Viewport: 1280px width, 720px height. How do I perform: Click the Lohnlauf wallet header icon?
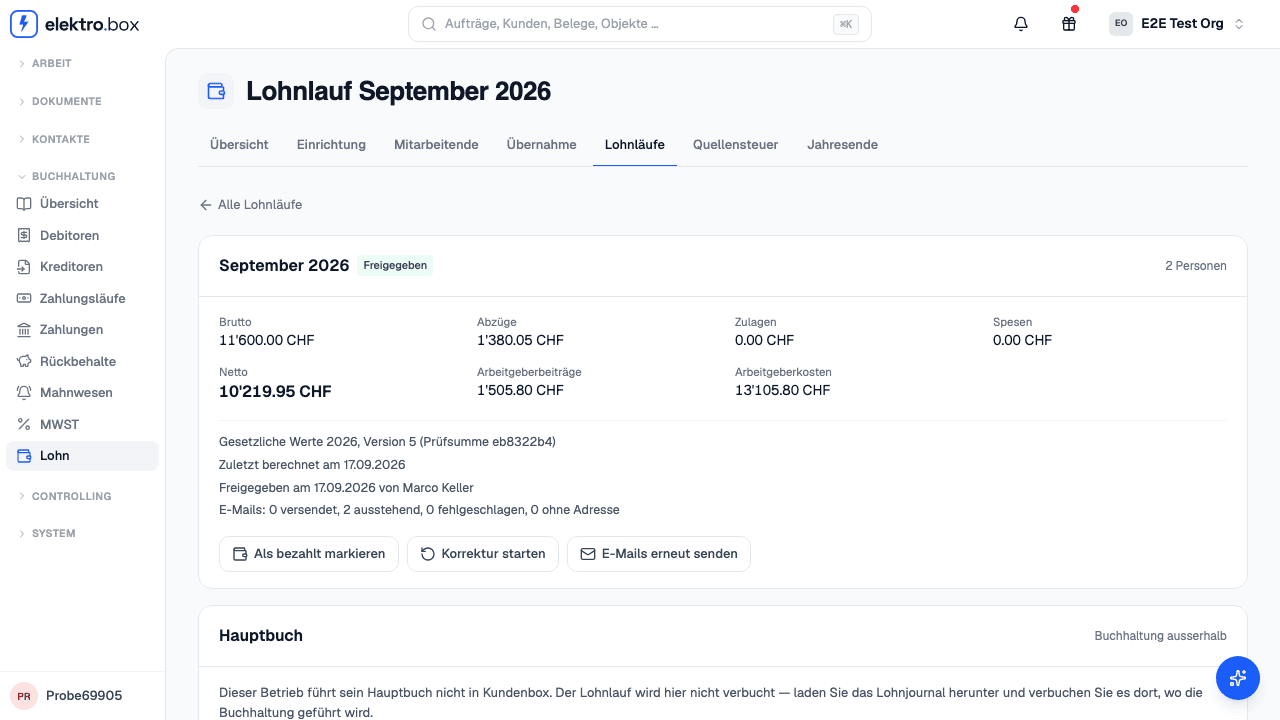pyautogui.click(x=216, y=91)
